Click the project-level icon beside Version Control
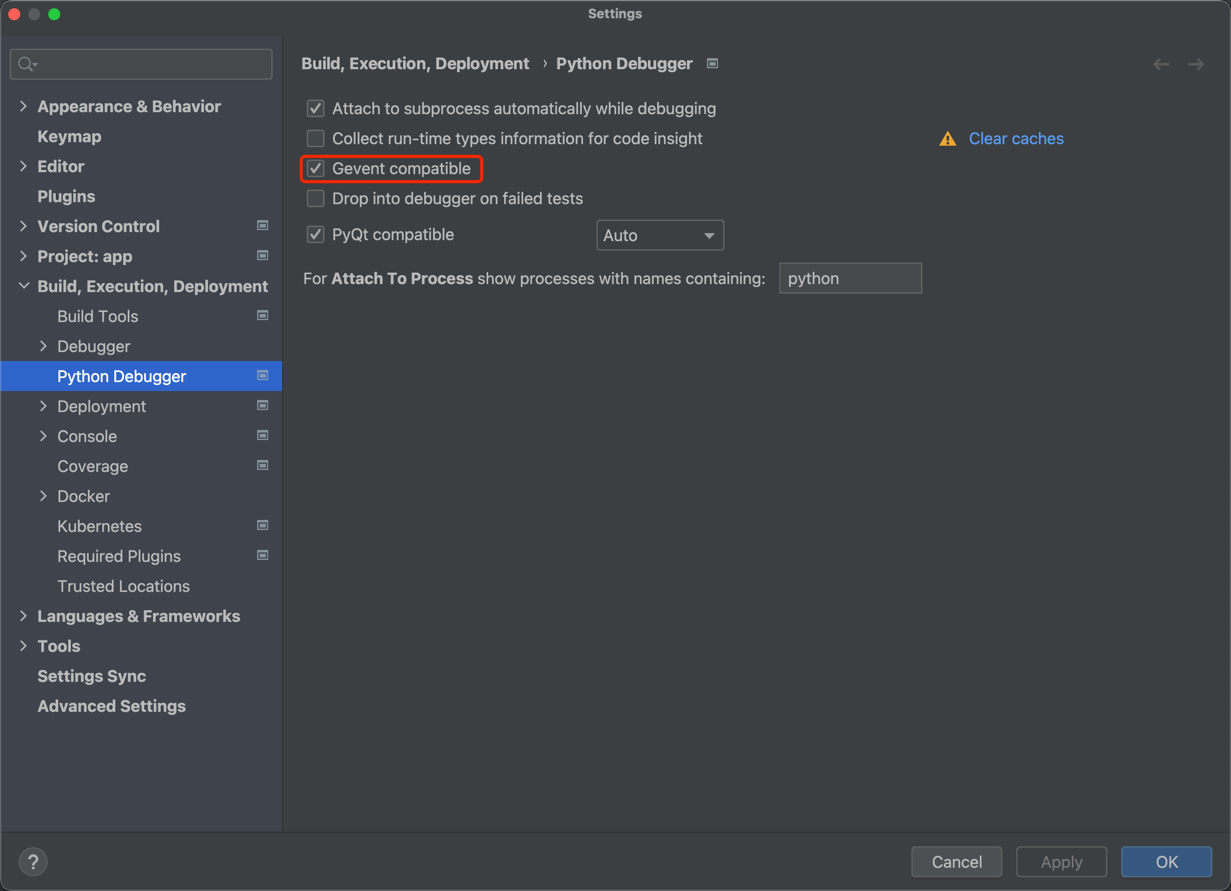Screen dimensions: 1231x891 click(262, 226)
